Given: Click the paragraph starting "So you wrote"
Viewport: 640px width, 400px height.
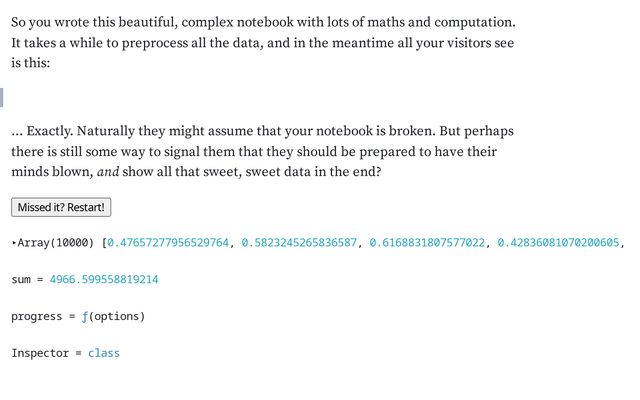Looking at the screenshot, I should coord(263,42).
